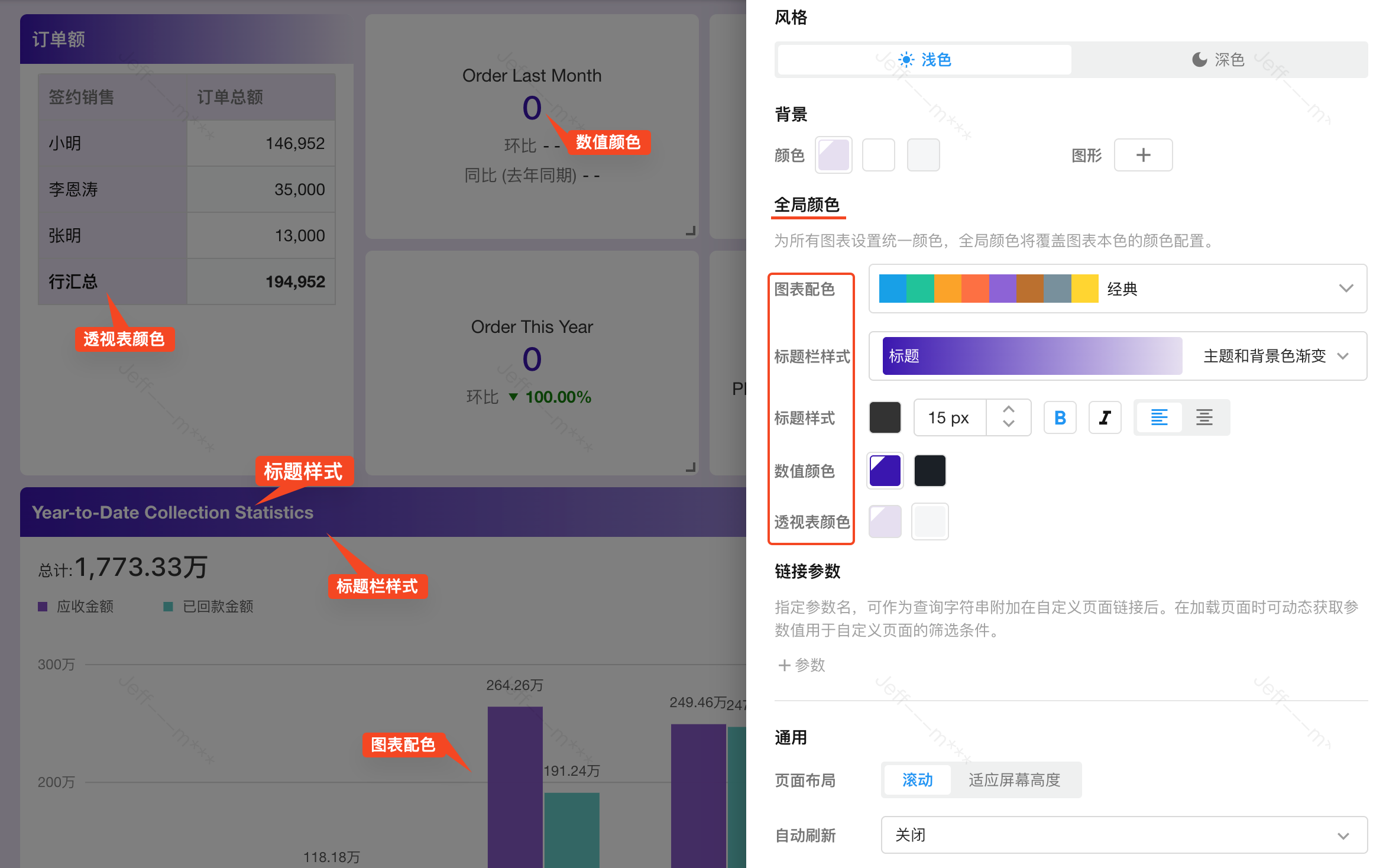
Task: Select 滚动 page layout option
Action: pos(917,780)
